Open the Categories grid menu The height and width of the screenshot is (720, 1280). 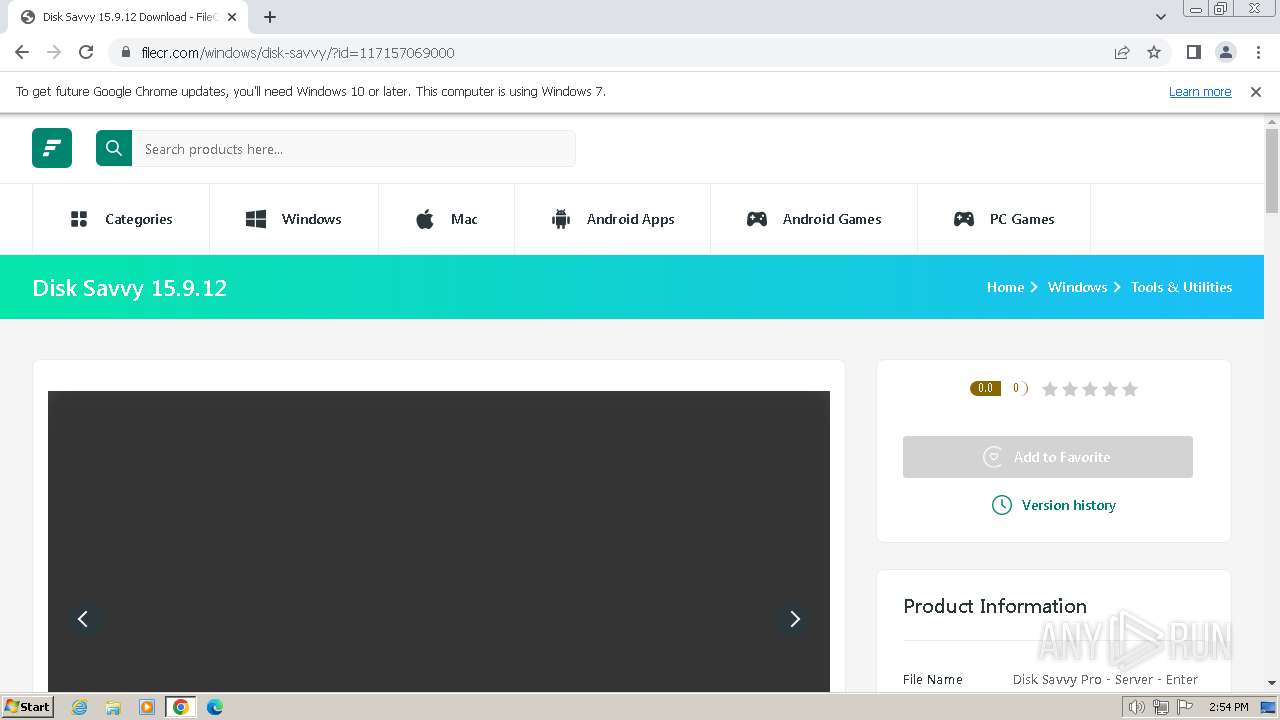click(x=121, y=219)
